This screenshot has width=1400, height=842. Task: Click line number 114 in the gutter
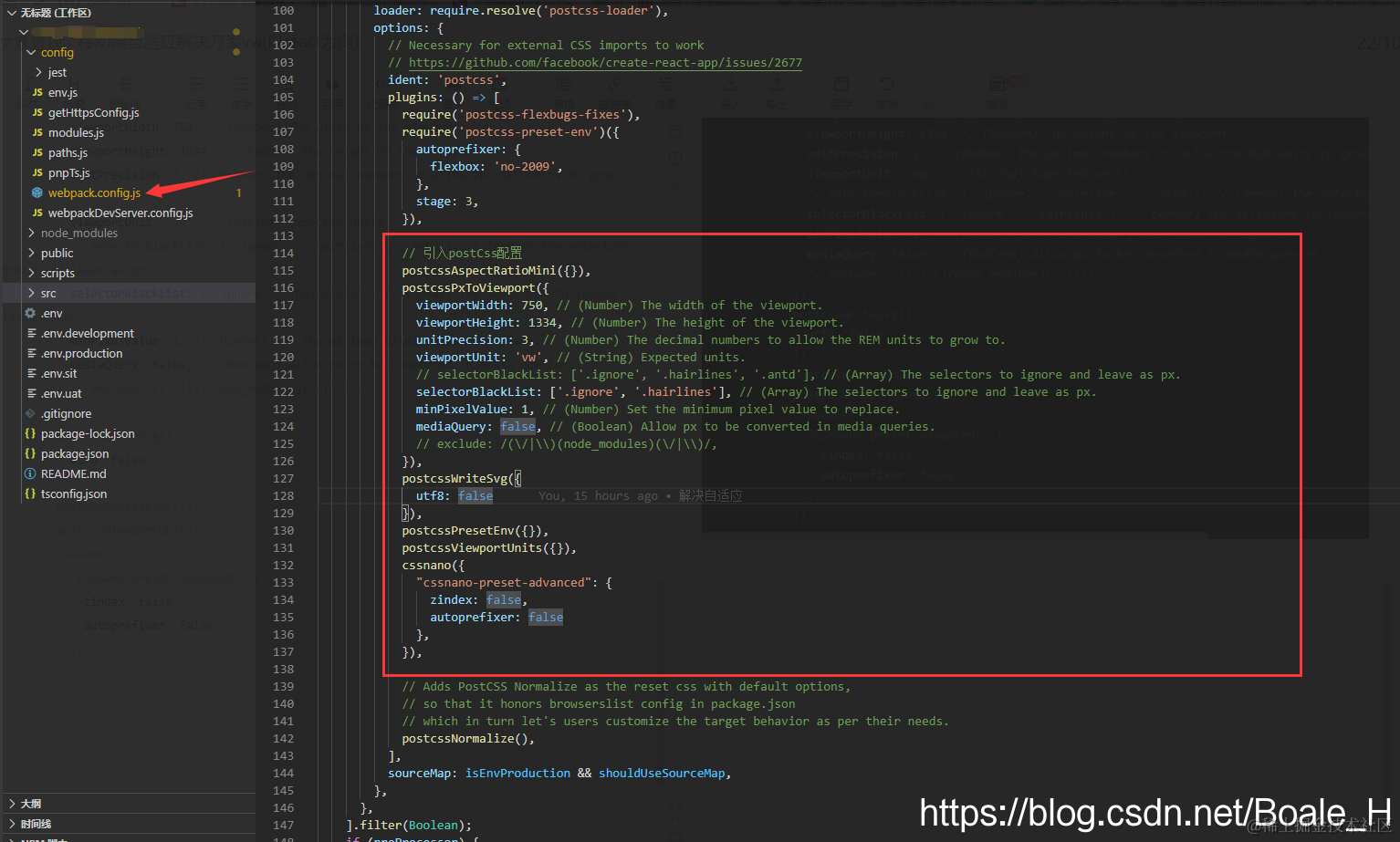283,254
